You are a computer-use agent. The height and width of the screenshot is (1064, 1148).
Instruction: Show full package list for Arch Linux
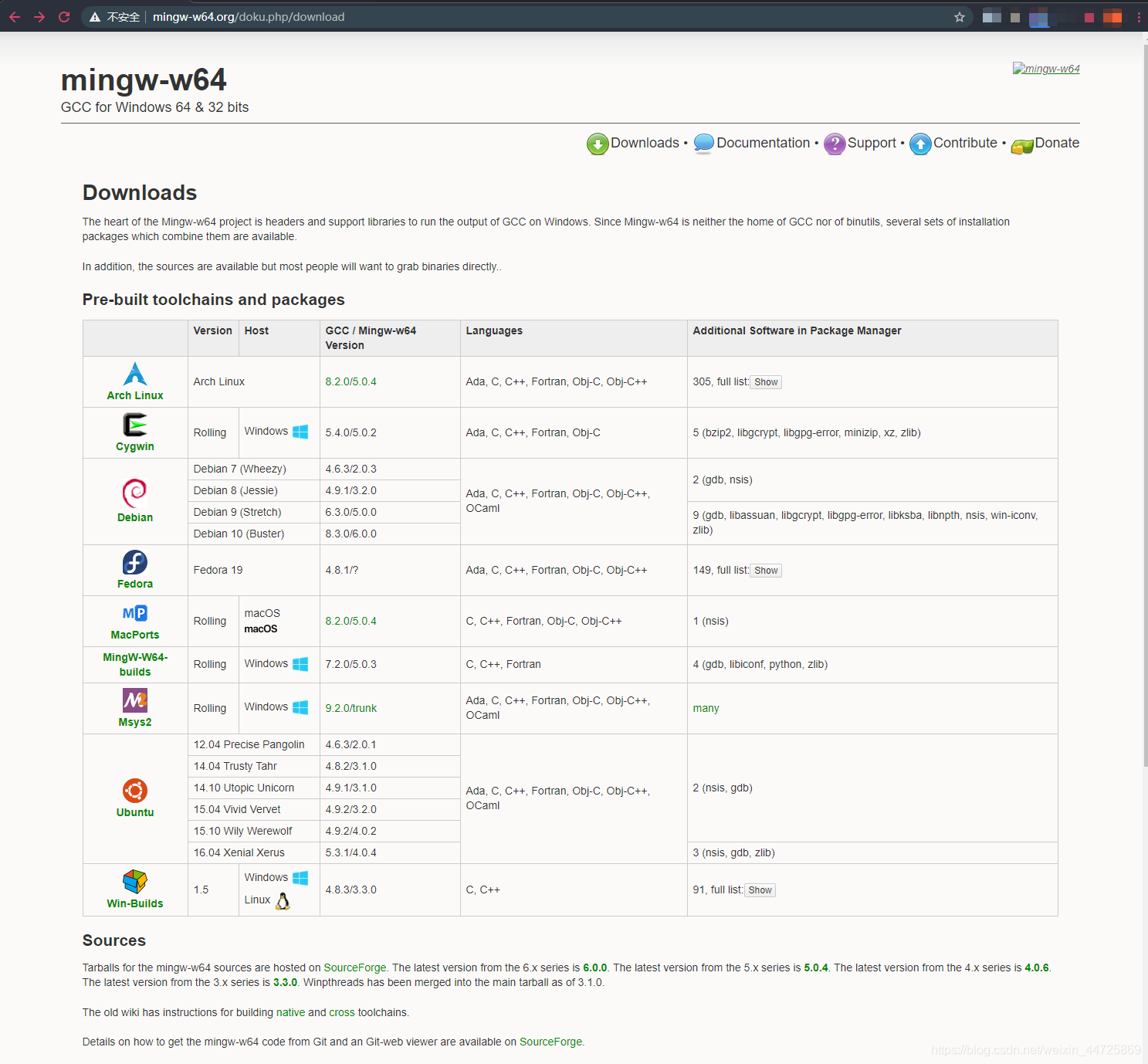coord(766,382)
